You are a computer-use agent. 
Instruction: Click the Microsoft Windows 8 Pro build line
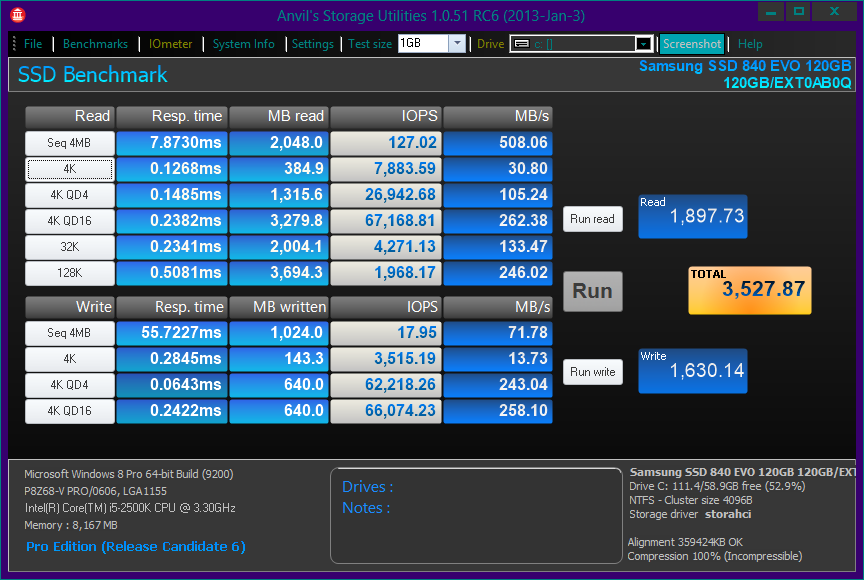(128, 474)
